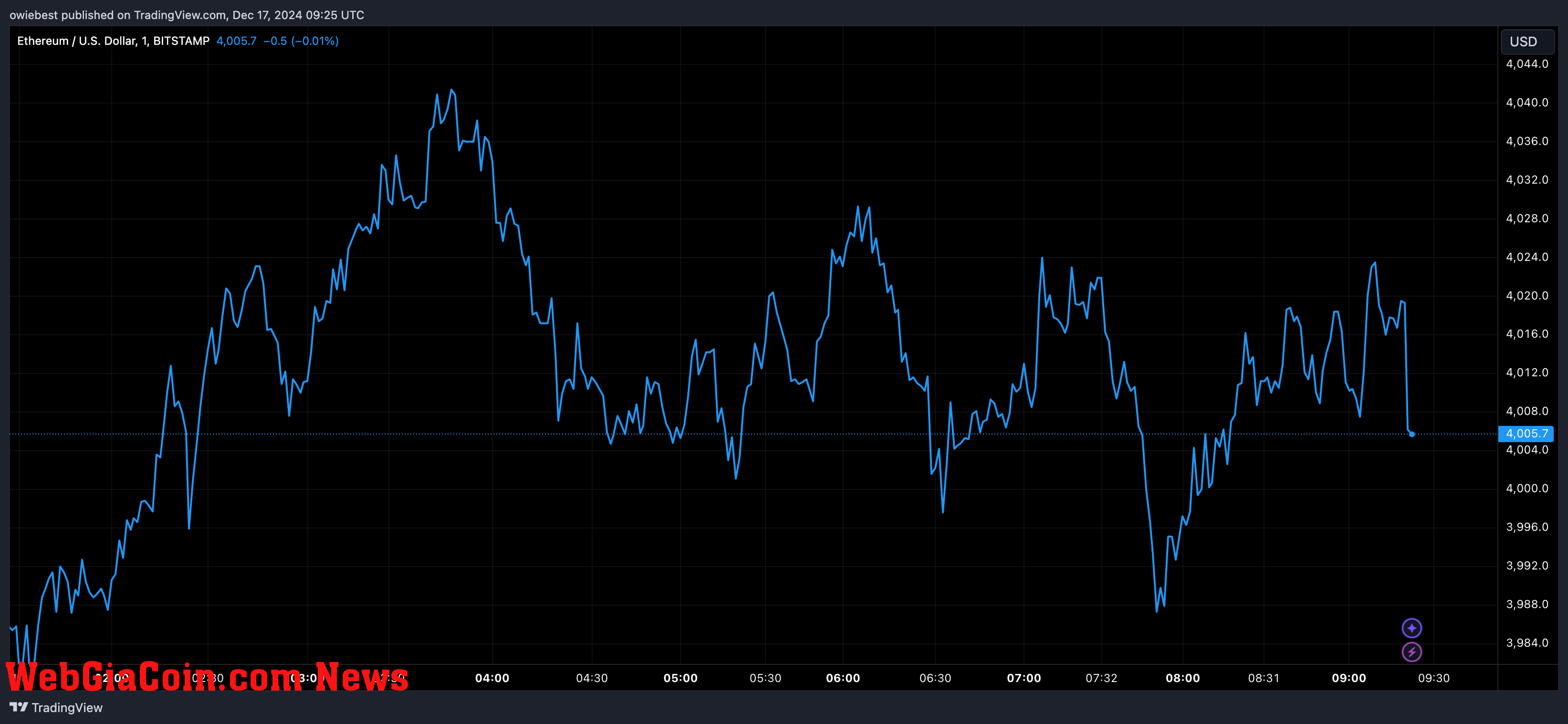This screenshot has height=724, width=1568.
Task: Click the 07:32 time axis label
Action: (x=1102, y=678)
